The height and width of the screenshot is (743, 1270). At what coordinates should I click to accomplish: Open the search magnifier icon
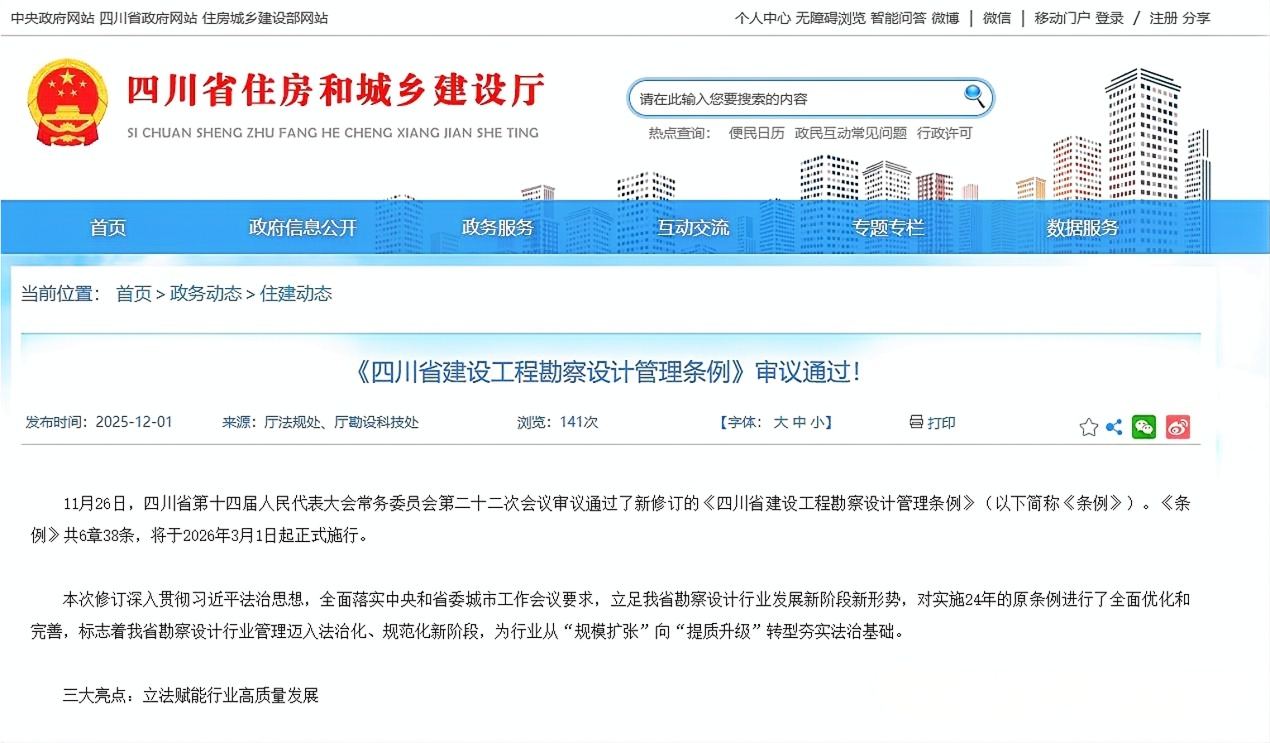974,96
